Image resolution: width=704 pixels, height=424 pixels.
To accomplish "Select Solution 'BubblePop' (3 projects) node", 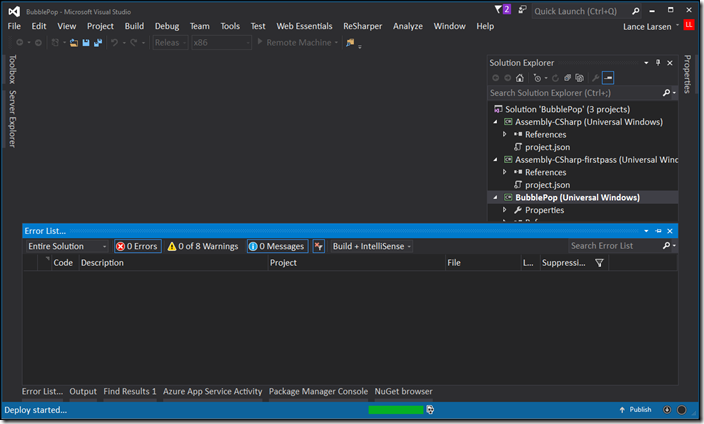I will 567,109.
